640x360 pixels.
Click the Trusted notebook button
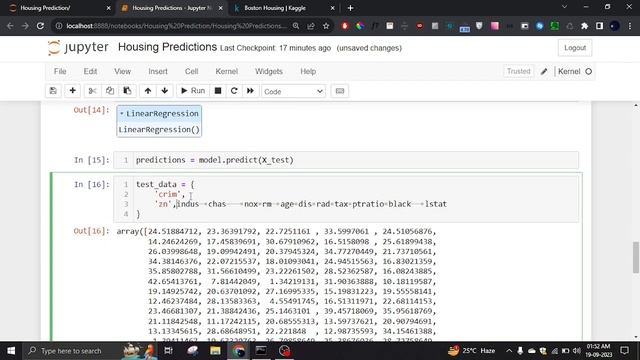pyautogui.click(x=518, y=71)
